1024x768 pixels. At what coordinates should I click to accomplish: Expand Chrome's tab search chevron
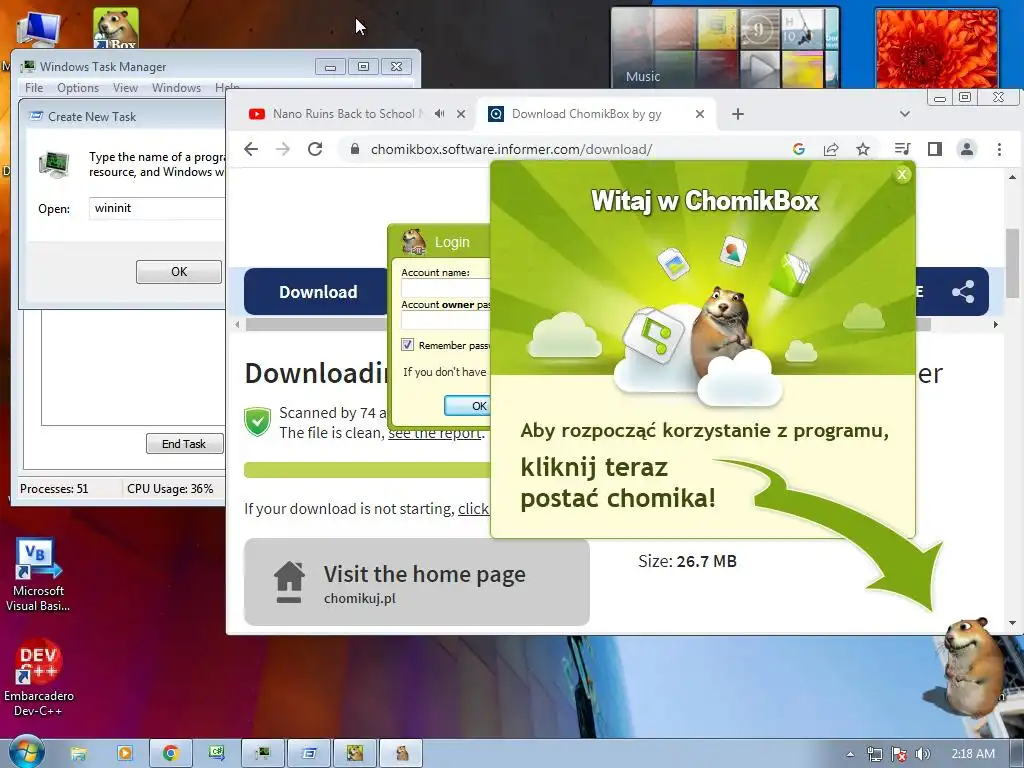point(904,114)
